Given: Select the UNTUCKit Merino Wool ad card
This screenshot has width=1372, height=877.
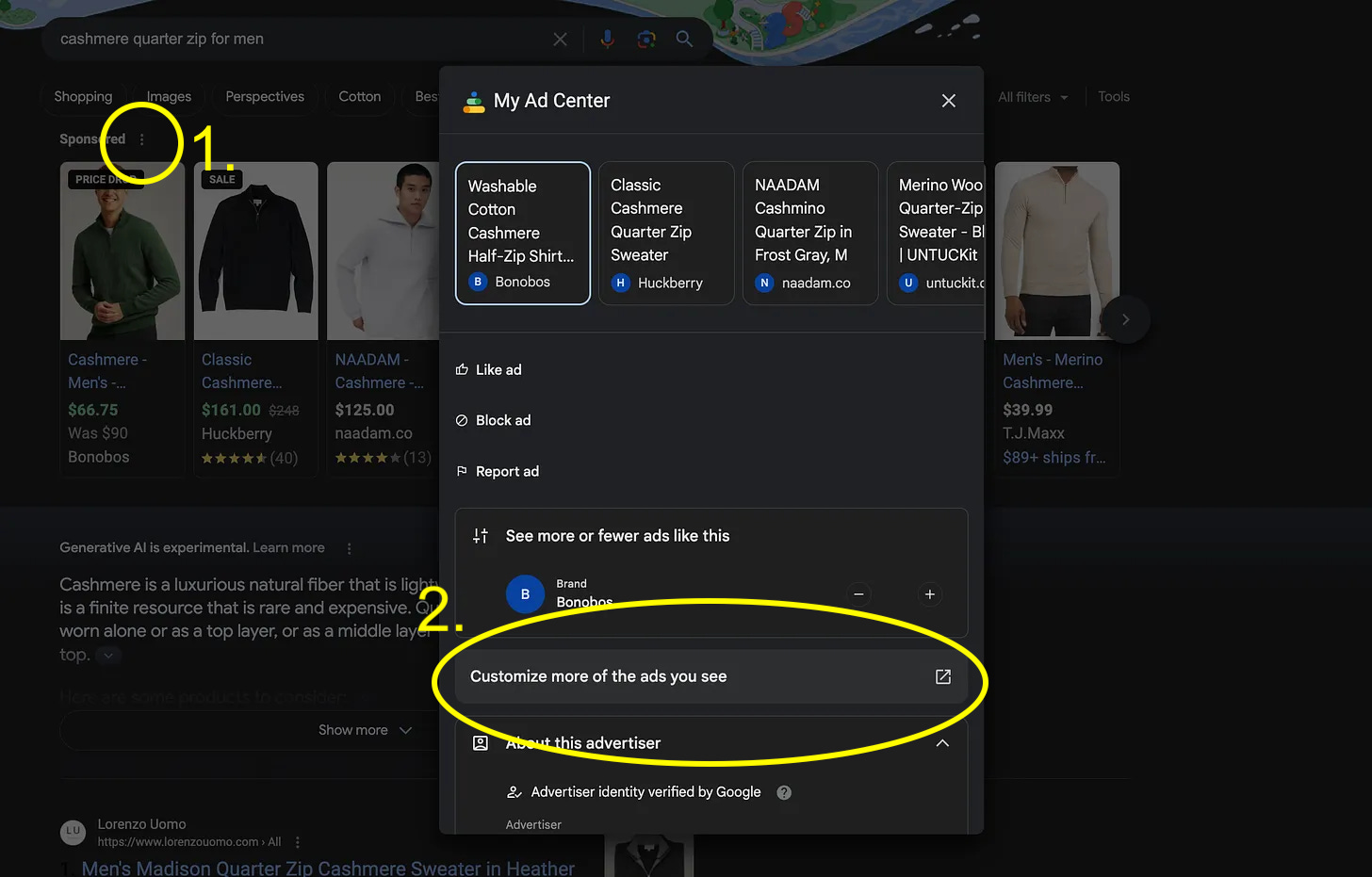Looking at the screenshot, I should click(x=936, y=234).
